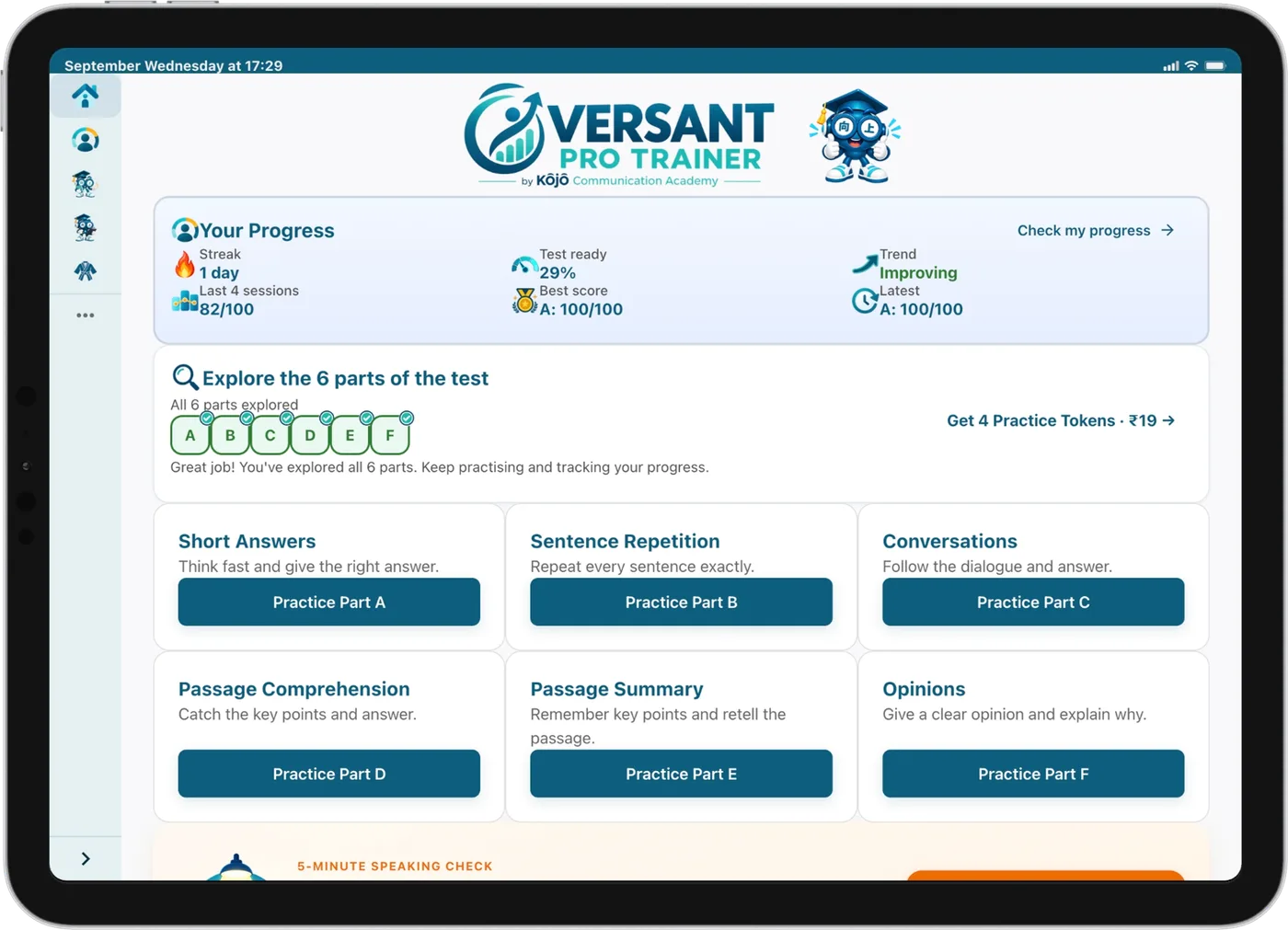Click Get 4 Practice Tokens ₹19 link
Viewport: 1288px width, 930px height.
pos(1061,420)
